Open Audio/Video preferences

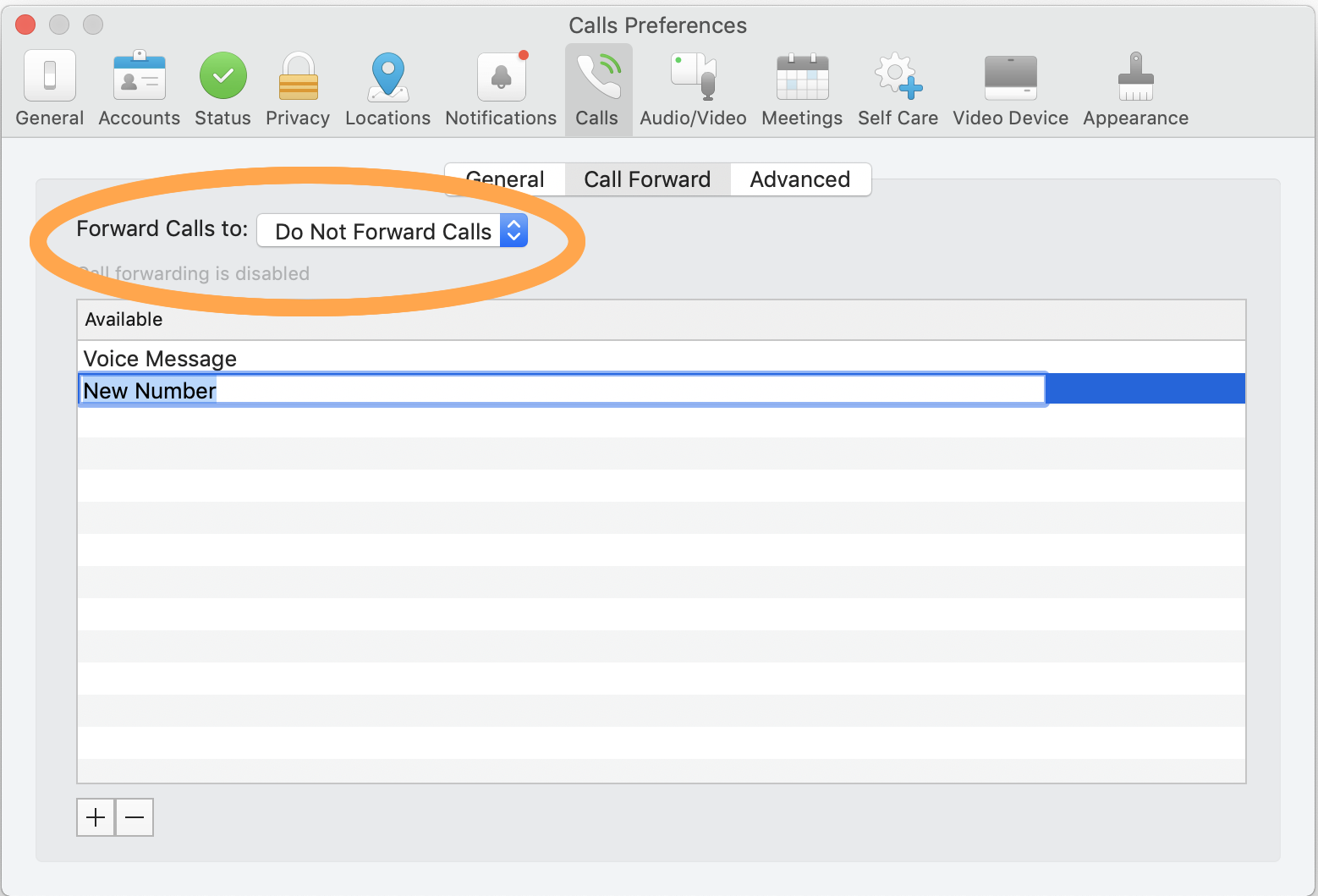click(x=693, y=89)
